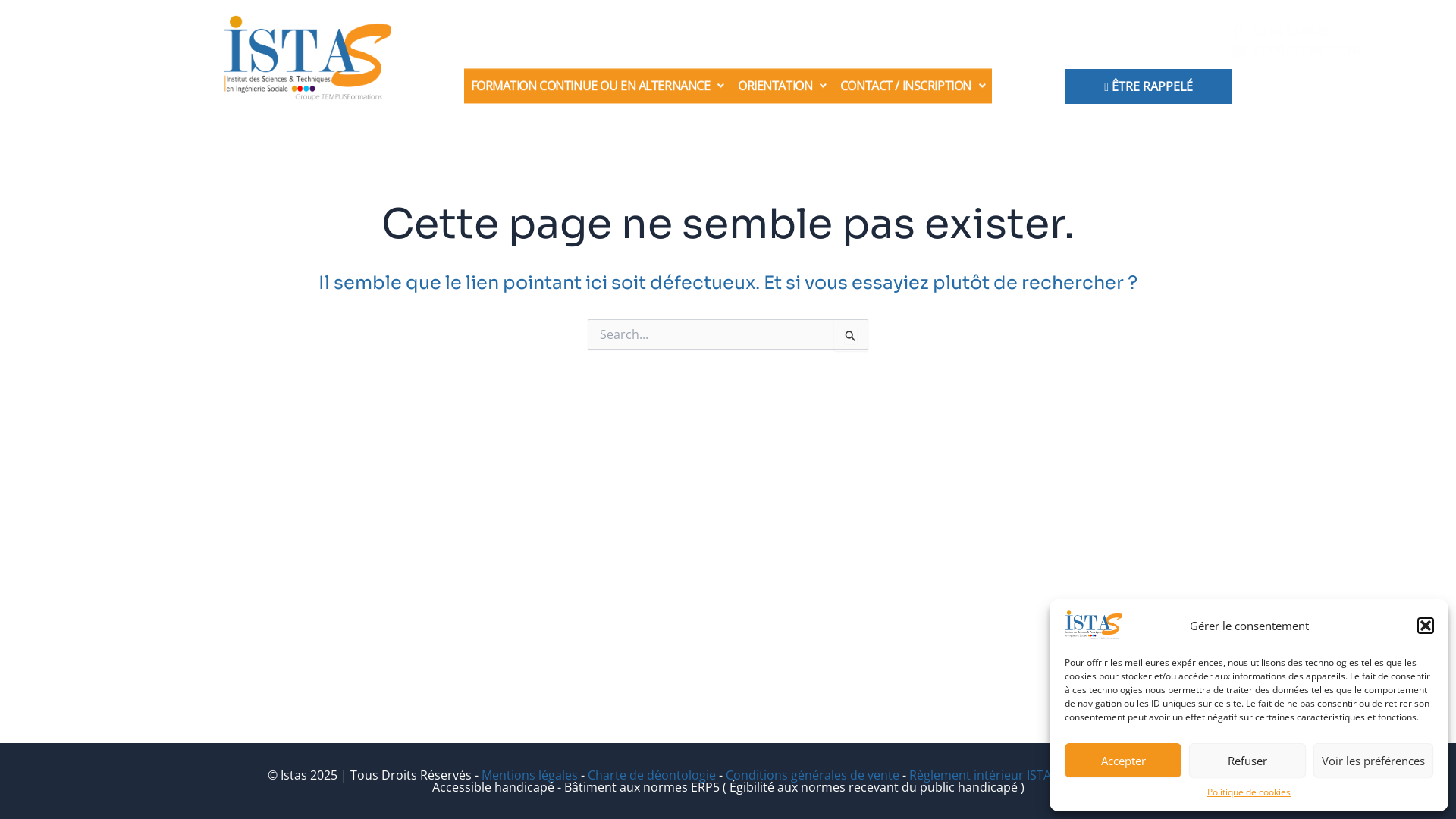
Task: Open Voir les préférences
Action: click(1373, 761)
